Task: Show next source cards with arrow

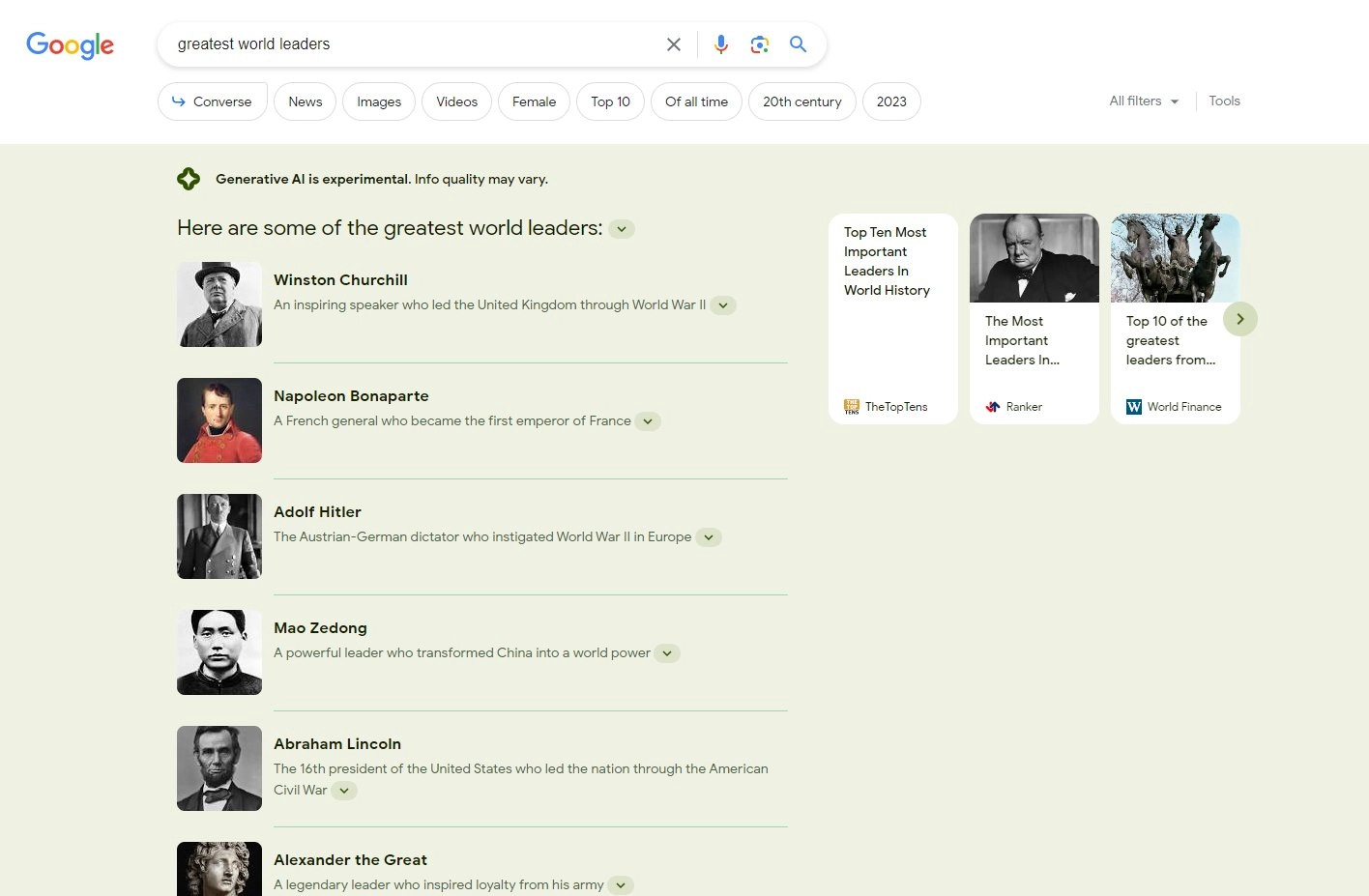Action: (1240, 319)
